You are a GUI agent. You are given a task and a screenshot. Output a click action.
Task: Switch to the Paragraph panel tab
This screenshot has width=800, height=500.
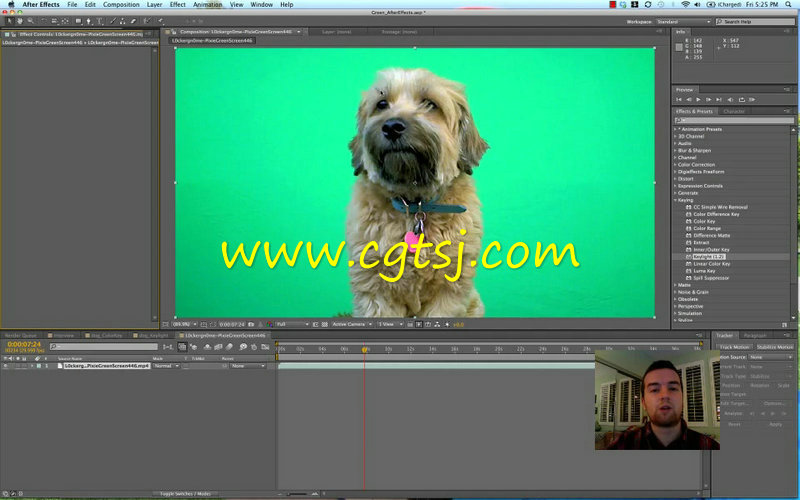point(755,336)
